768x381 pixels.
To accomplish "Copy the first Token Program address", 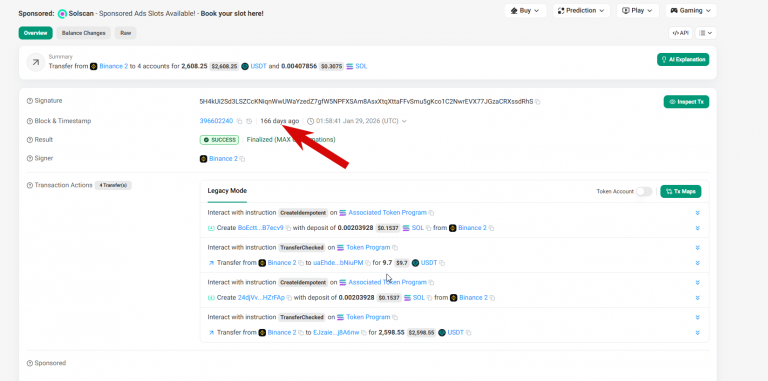I will click(395, 248).
